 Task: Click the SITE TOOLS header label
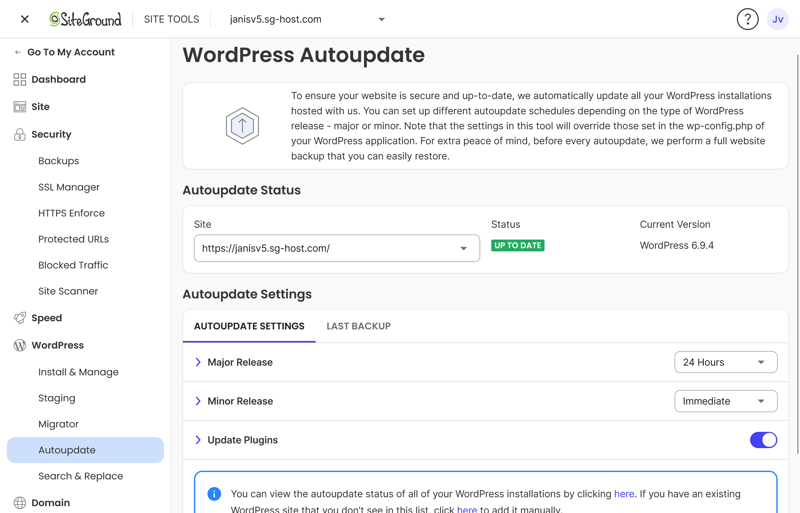(171, 19)
